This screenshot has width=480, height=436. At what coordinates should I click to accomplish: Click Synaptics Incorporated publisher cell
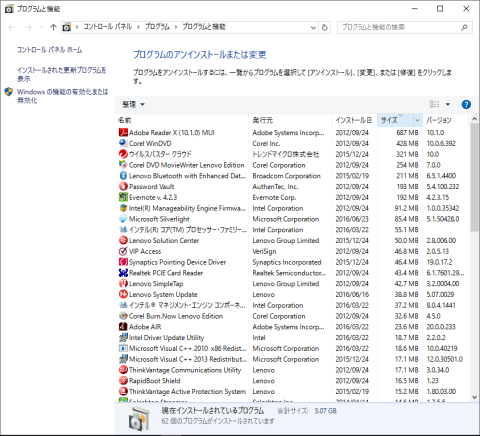point(287,262)
